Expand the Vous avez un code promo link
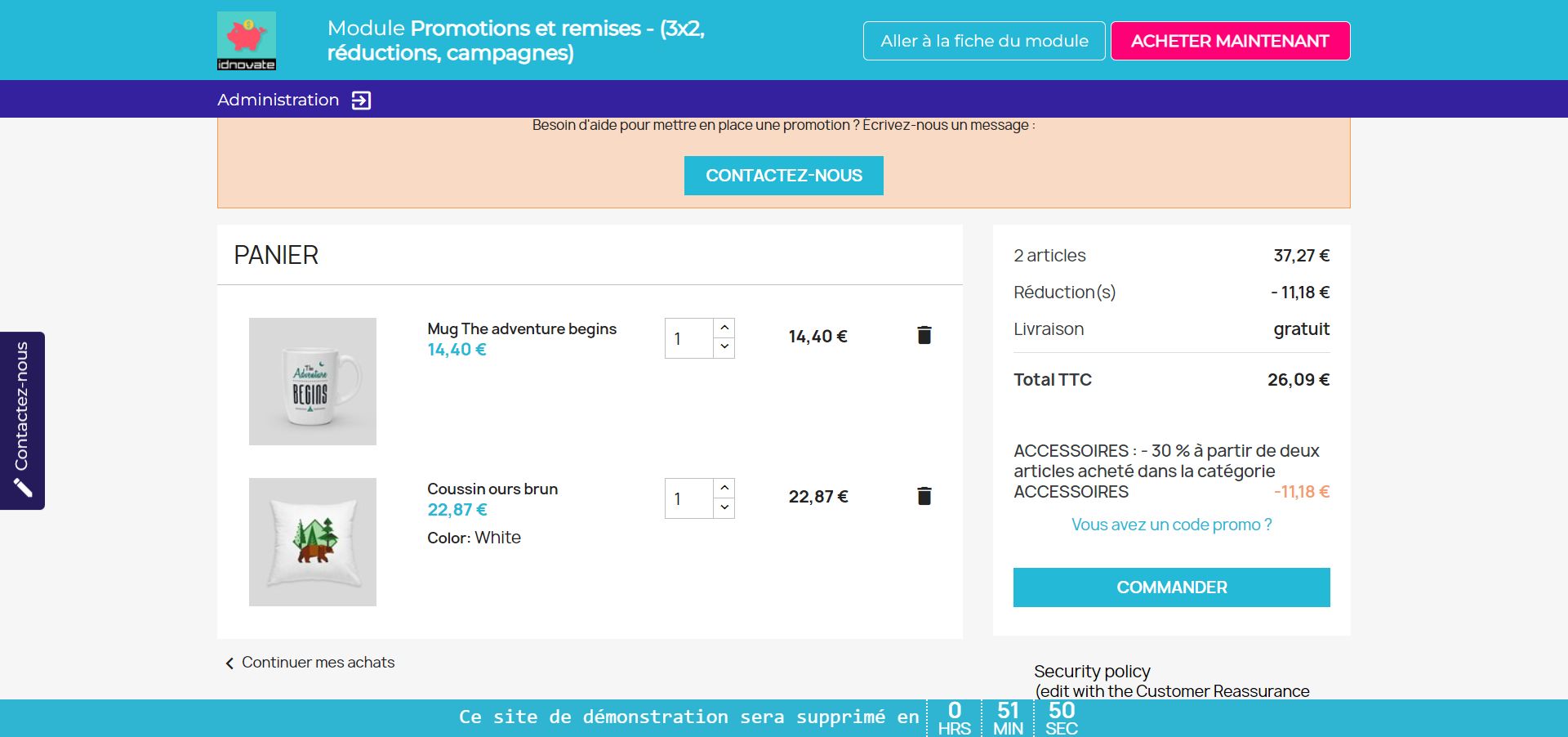The image size is (1568, 737). [1171, 525]
